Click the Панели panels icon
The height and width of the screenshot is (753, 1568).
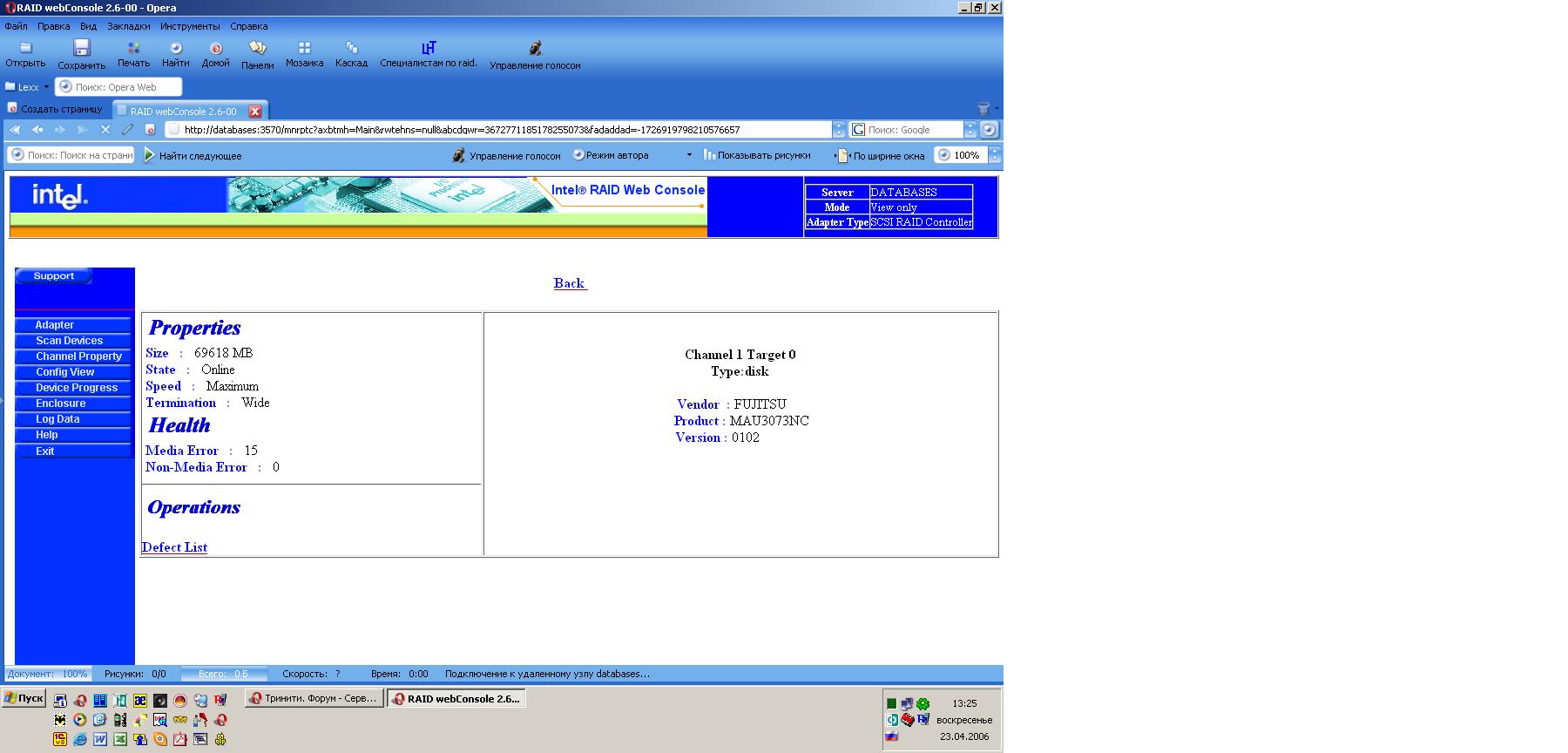pyautogui.click(x=257, y=48)
